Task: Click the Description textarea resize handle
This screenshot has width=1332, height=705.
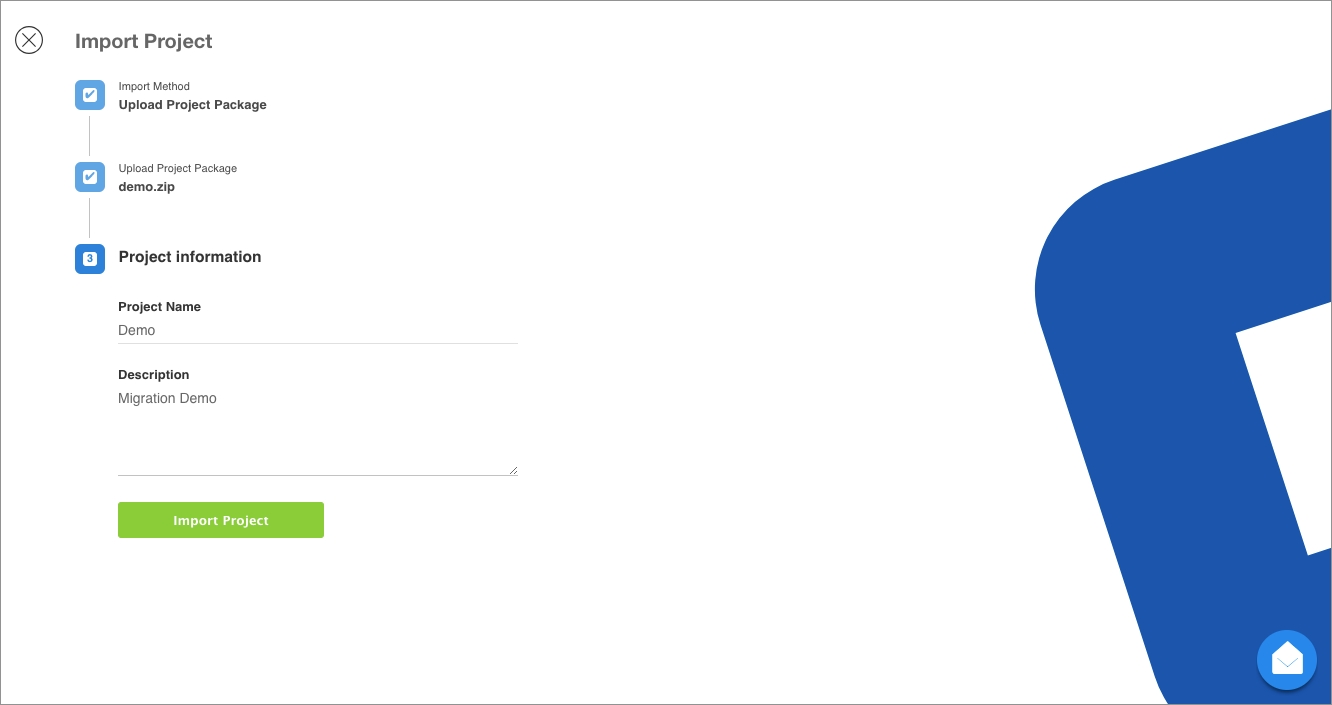Action: coord(513,470)
